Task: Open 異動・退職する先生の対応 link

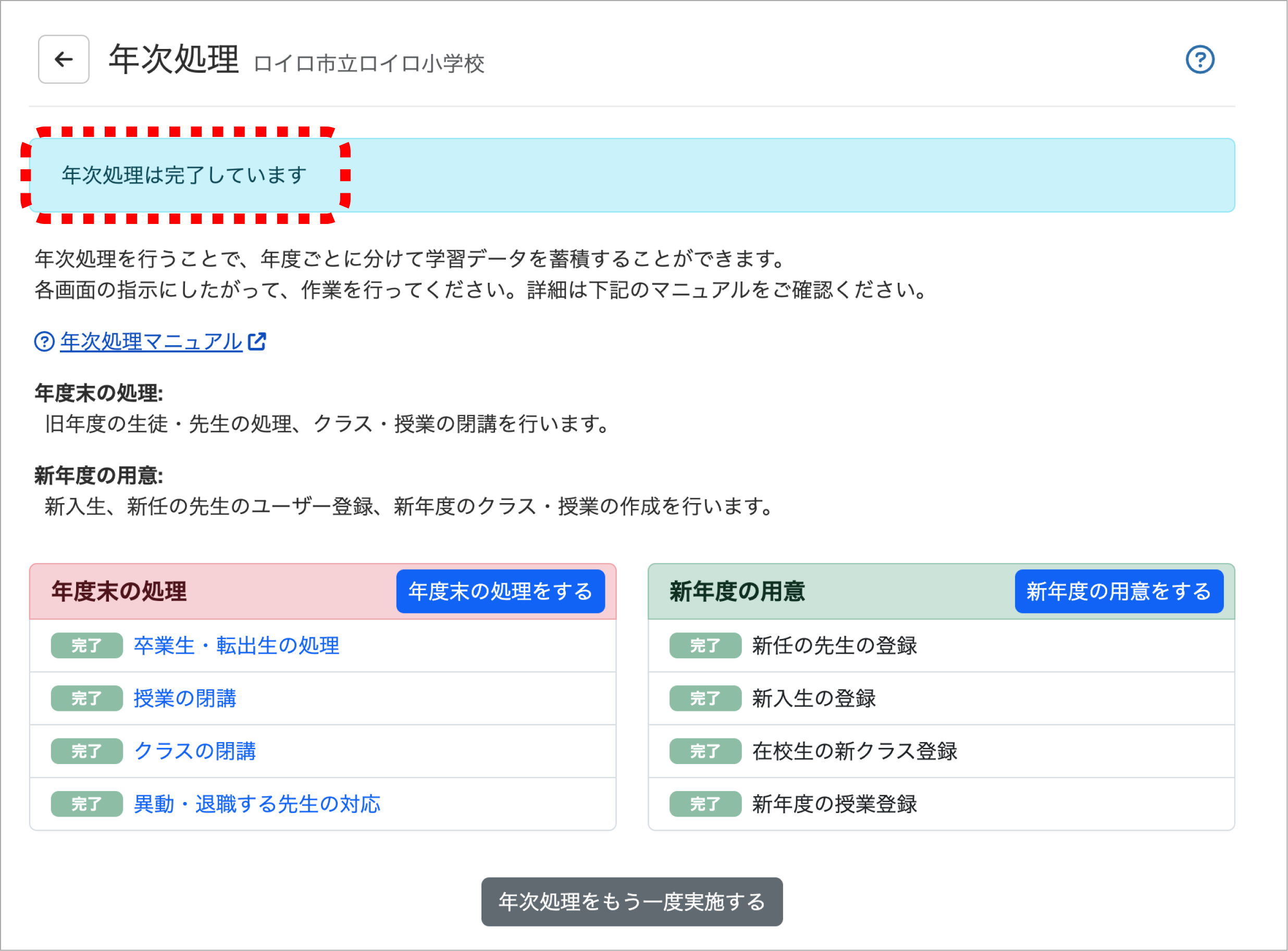Action: [x=257, y=804]
